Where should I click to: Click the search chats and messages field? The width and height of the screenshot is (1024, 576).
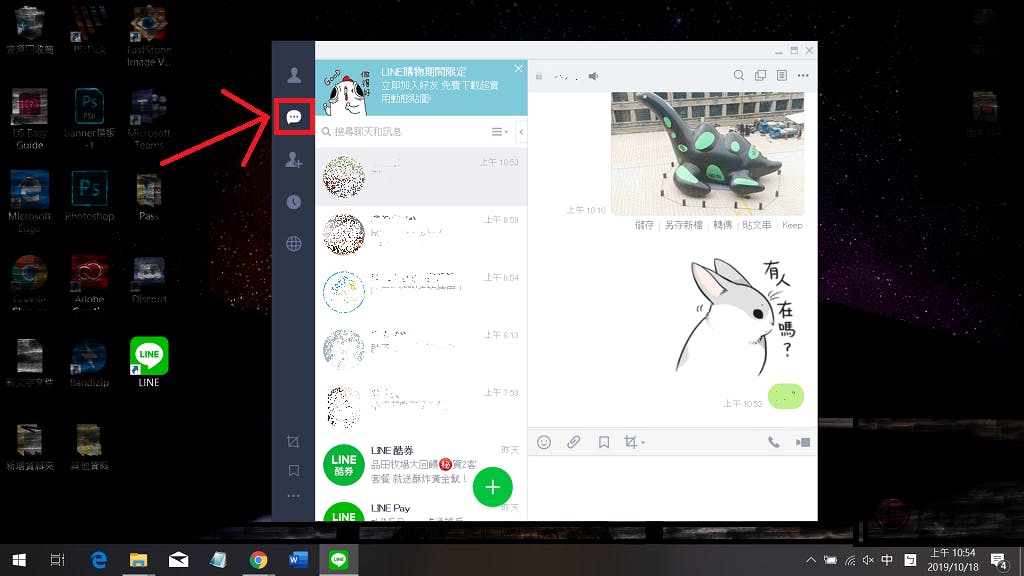click(405, 132)
